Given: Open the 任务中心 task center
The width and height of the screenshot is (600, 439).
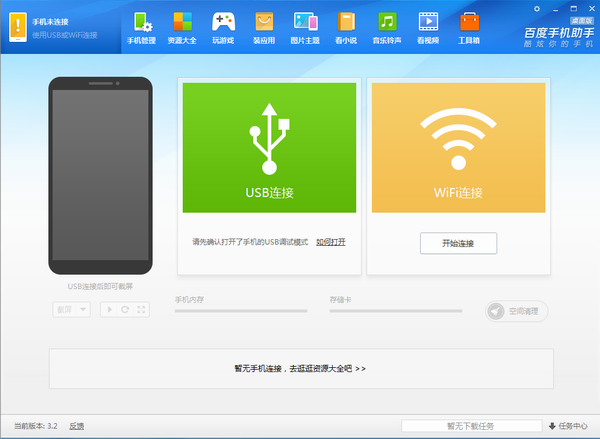Looking at the screenshot, I should point(568,426).
